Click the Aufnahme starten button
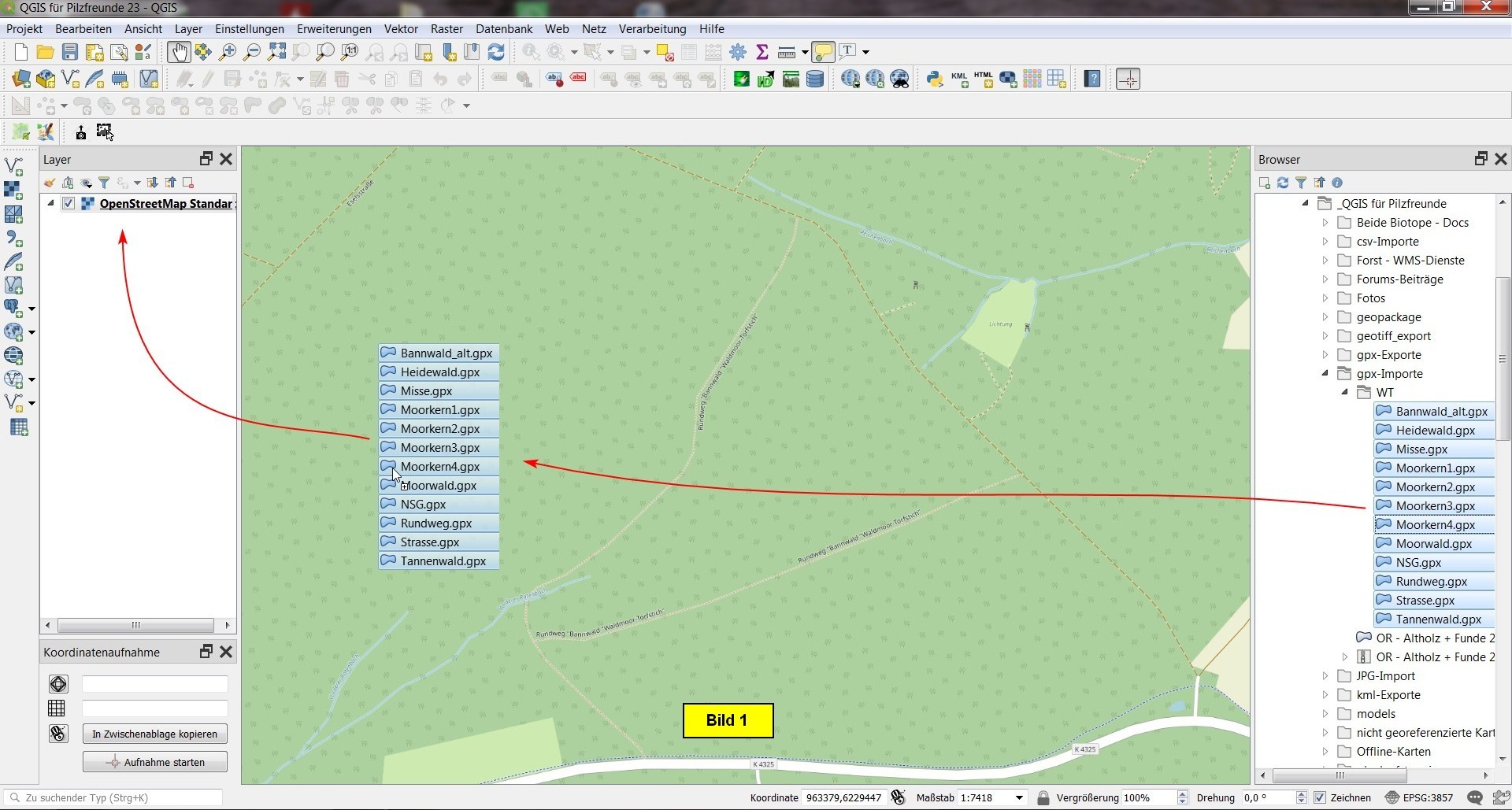 point(154,762)
